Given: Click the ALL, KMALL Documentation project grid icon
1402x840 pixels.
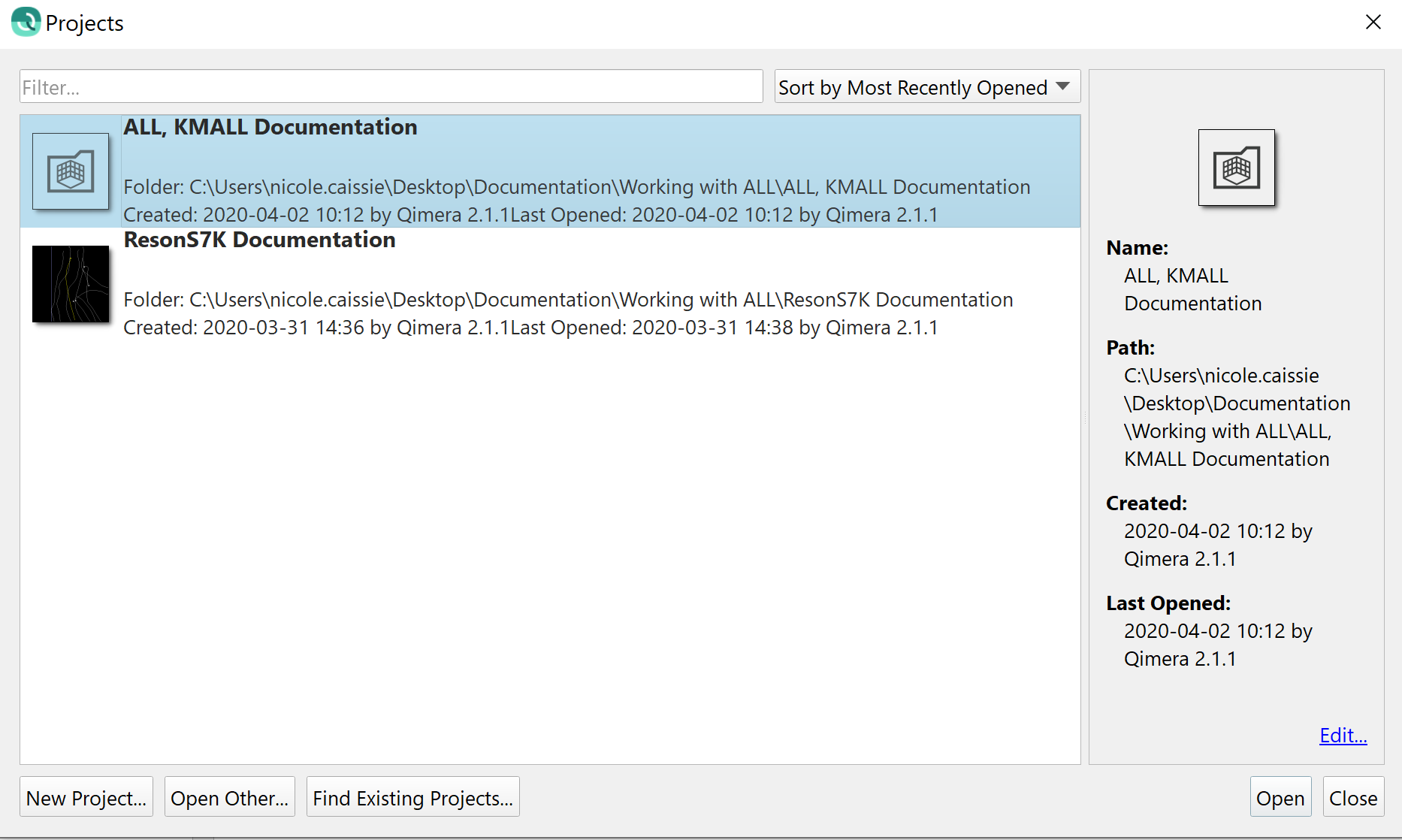Looking at the screenshot, I should coord(71,171).
